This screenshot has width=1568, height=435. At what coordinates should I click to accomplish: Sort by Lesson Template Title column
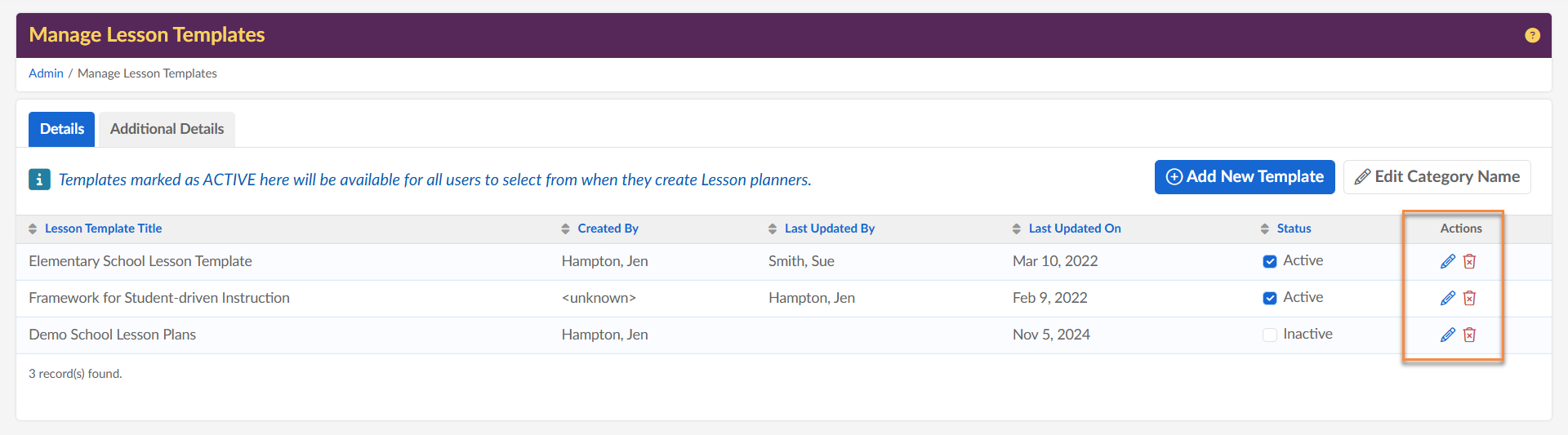pyautogui.click(x=103, y=229)
